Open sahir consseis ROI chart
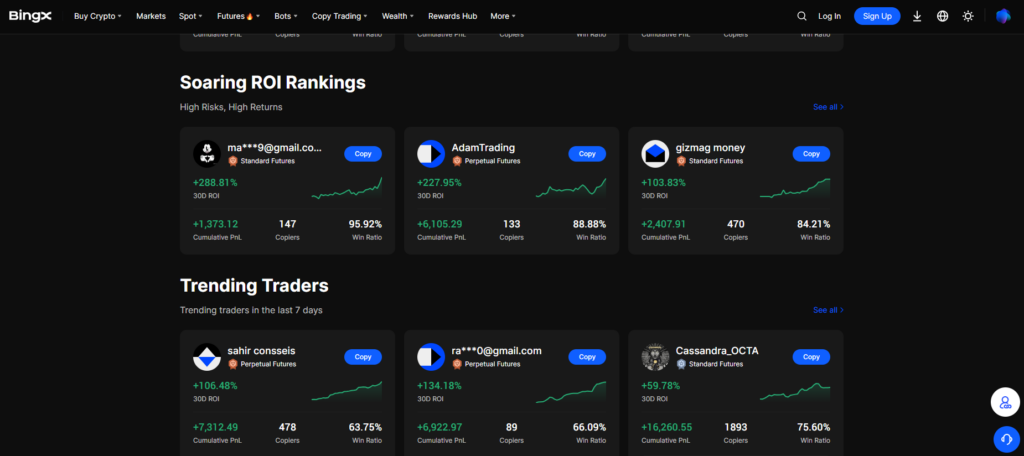This screenshot has height=456, width=1024. click(x=346, y=389)
